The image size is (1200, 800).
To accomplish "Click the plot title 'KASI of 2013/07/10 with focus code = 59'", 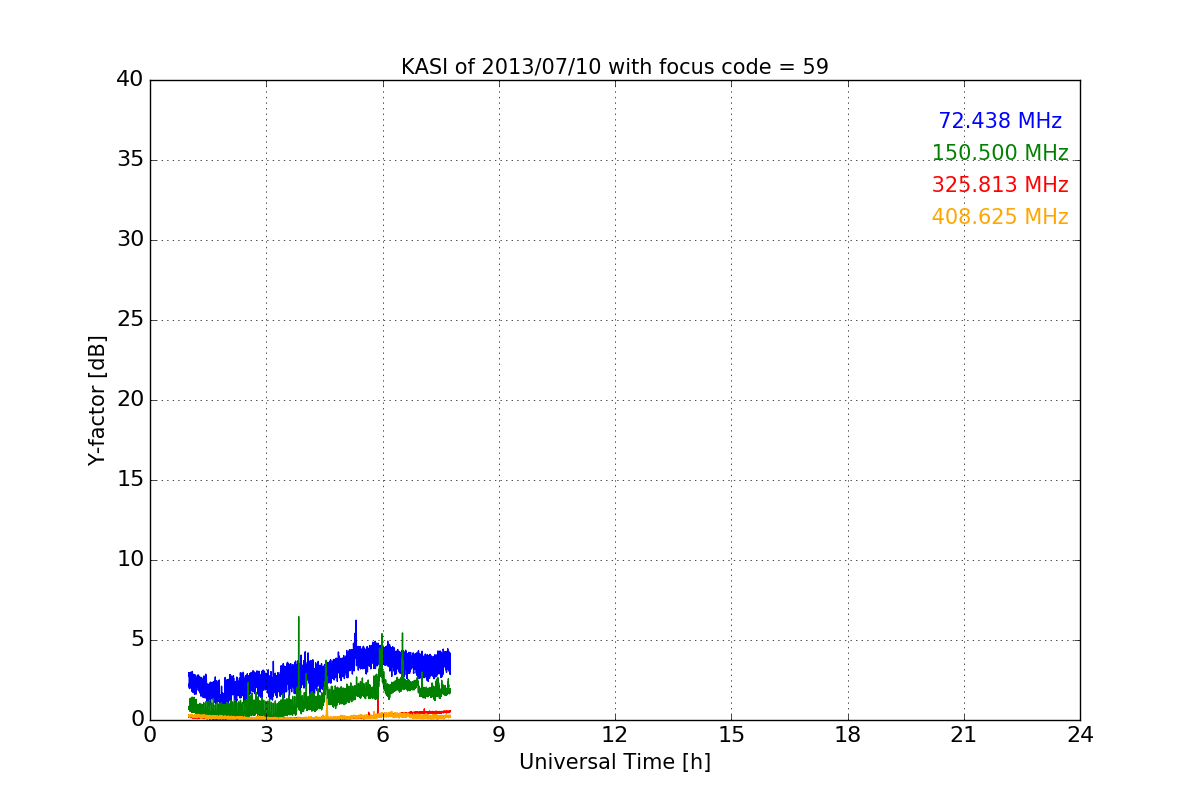I will [614, 67].
